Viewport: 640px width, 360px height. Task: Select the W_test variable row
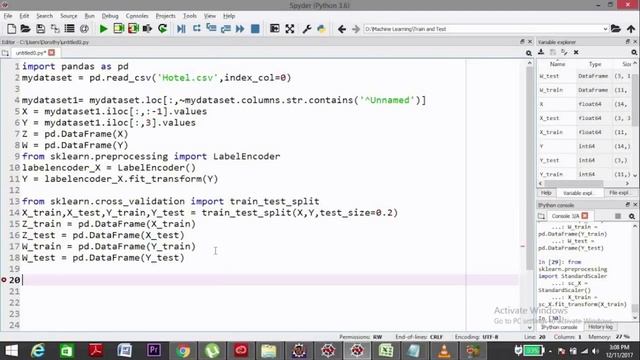click(x=585, y=76)
